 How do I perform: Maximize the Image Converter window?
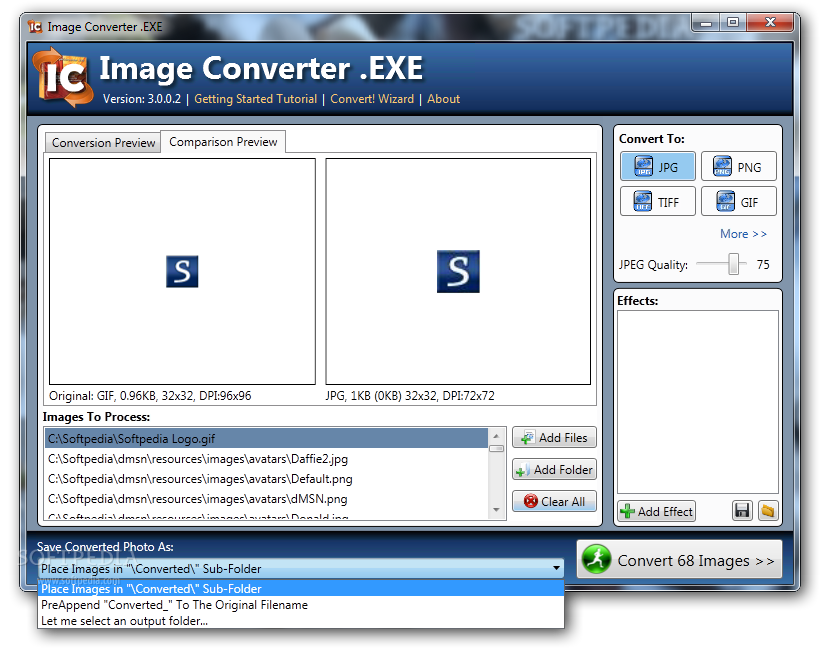click(733, 22)
